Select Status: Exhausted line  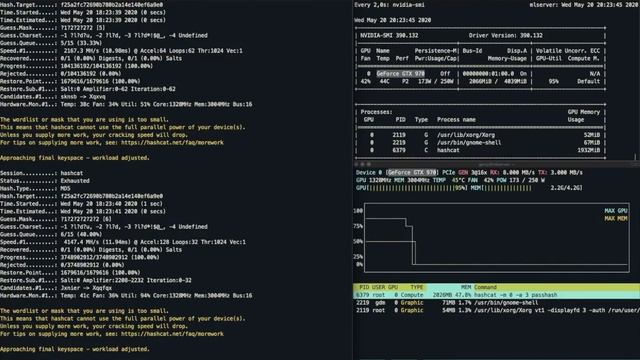pyautogui.click(x=45, y=181)
